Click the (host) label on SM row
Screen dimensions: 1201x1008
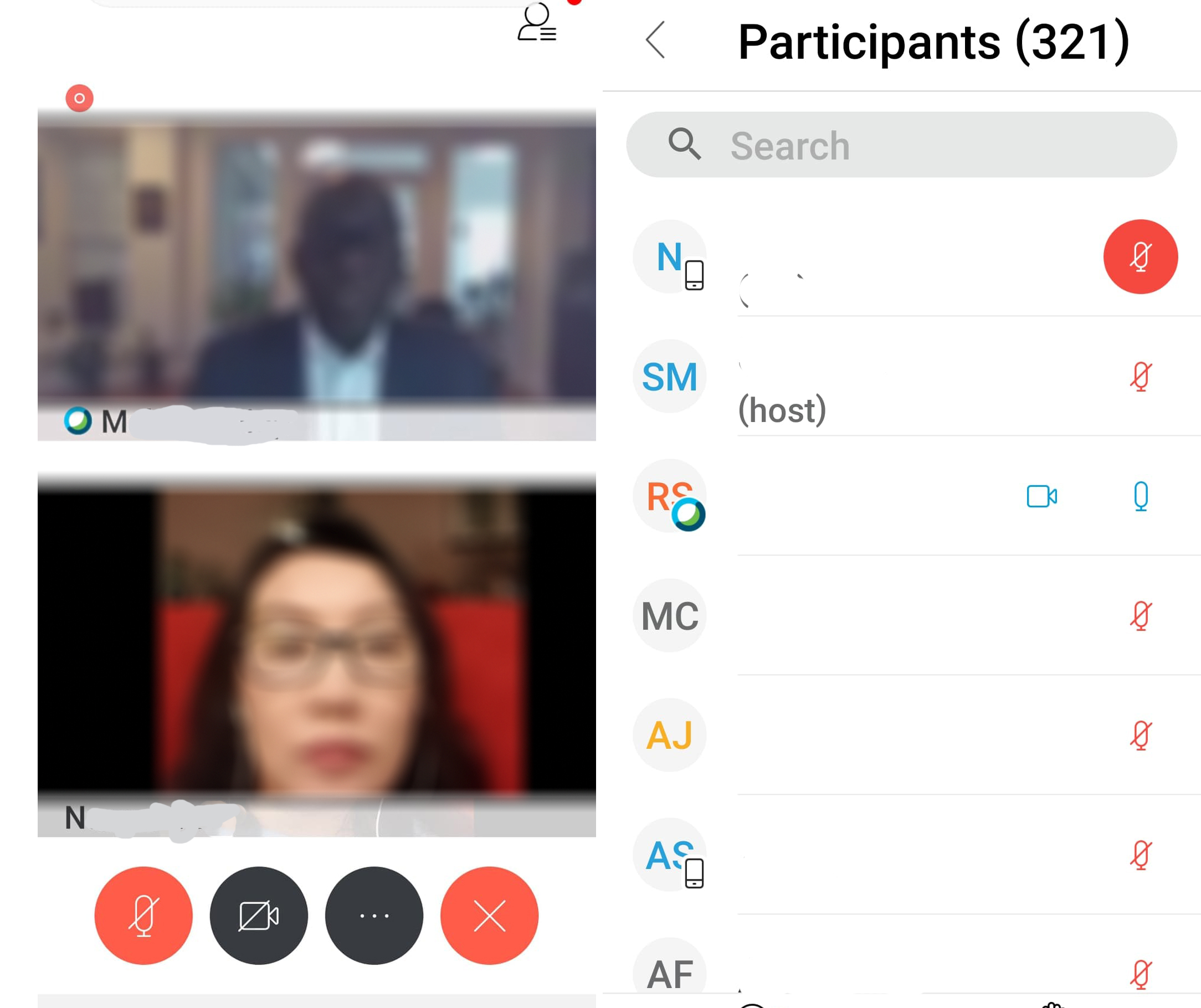point(782,410)
